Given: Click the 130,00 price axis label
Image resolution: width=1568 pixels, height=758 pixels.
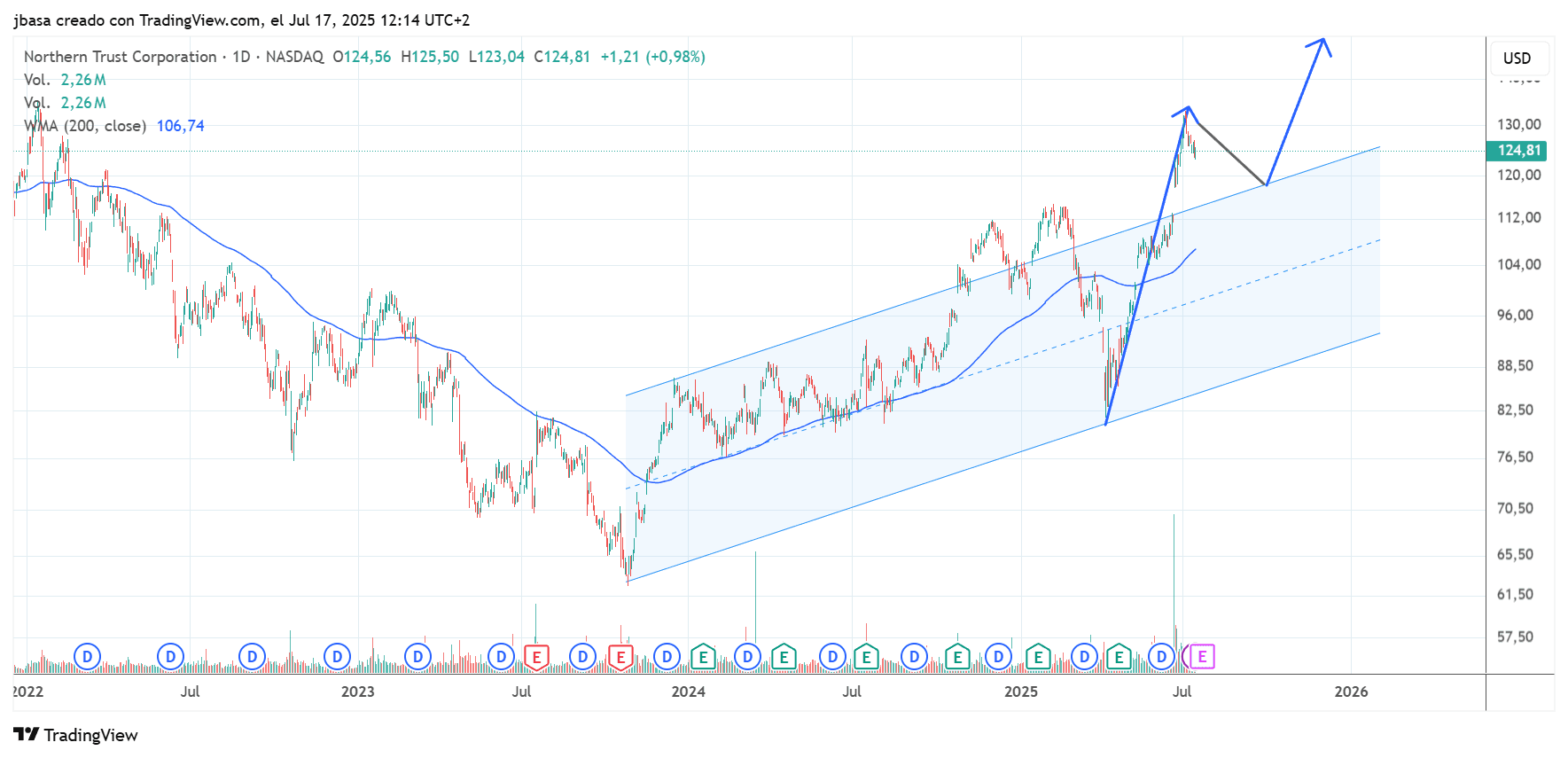Looking at the screenshot, I should [x=1519, y=125].
